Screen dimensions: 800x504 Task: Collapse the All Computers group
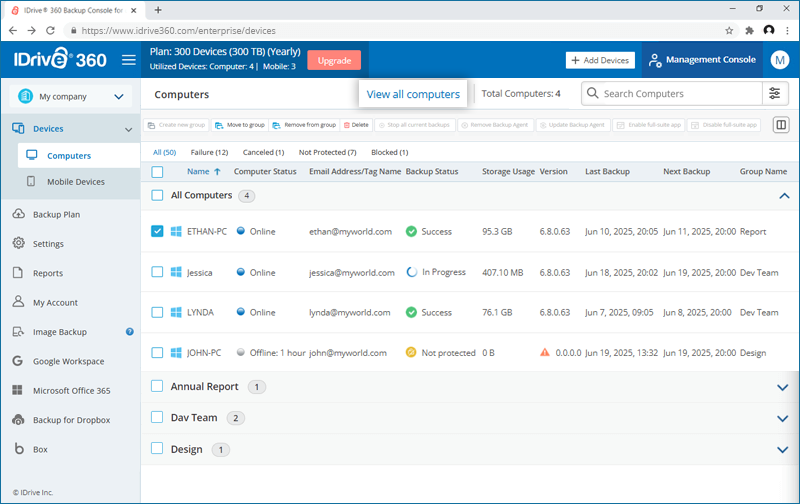coord(784,196)
